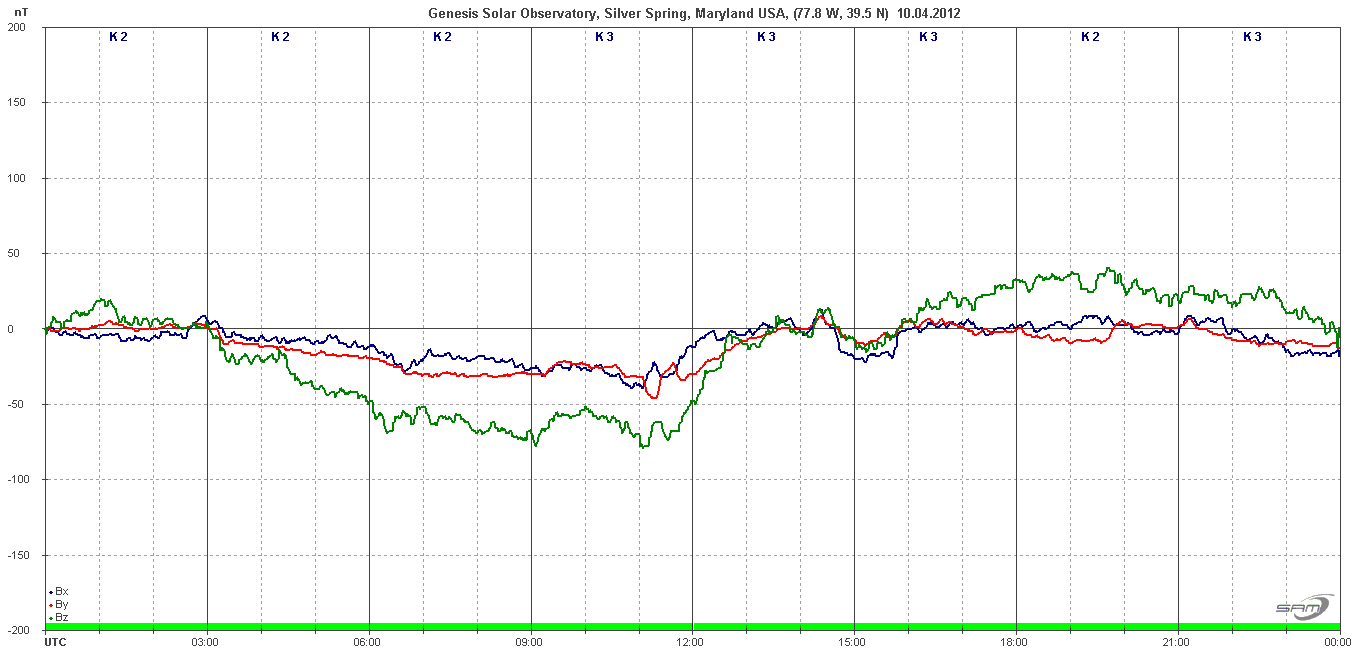Click the K 3 label between 21:00 and 00:00

pyautogui.click(x=1252, y=37)
